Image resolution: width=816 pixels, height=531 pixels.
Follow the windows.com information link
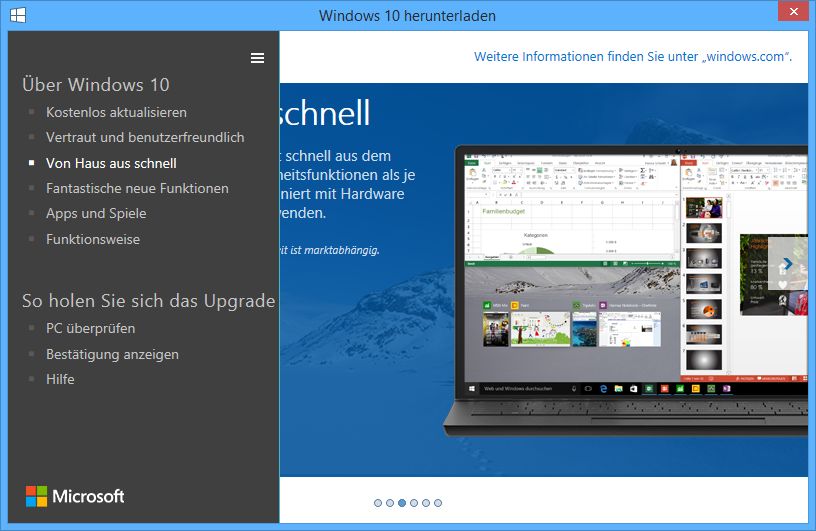[632, 56]
